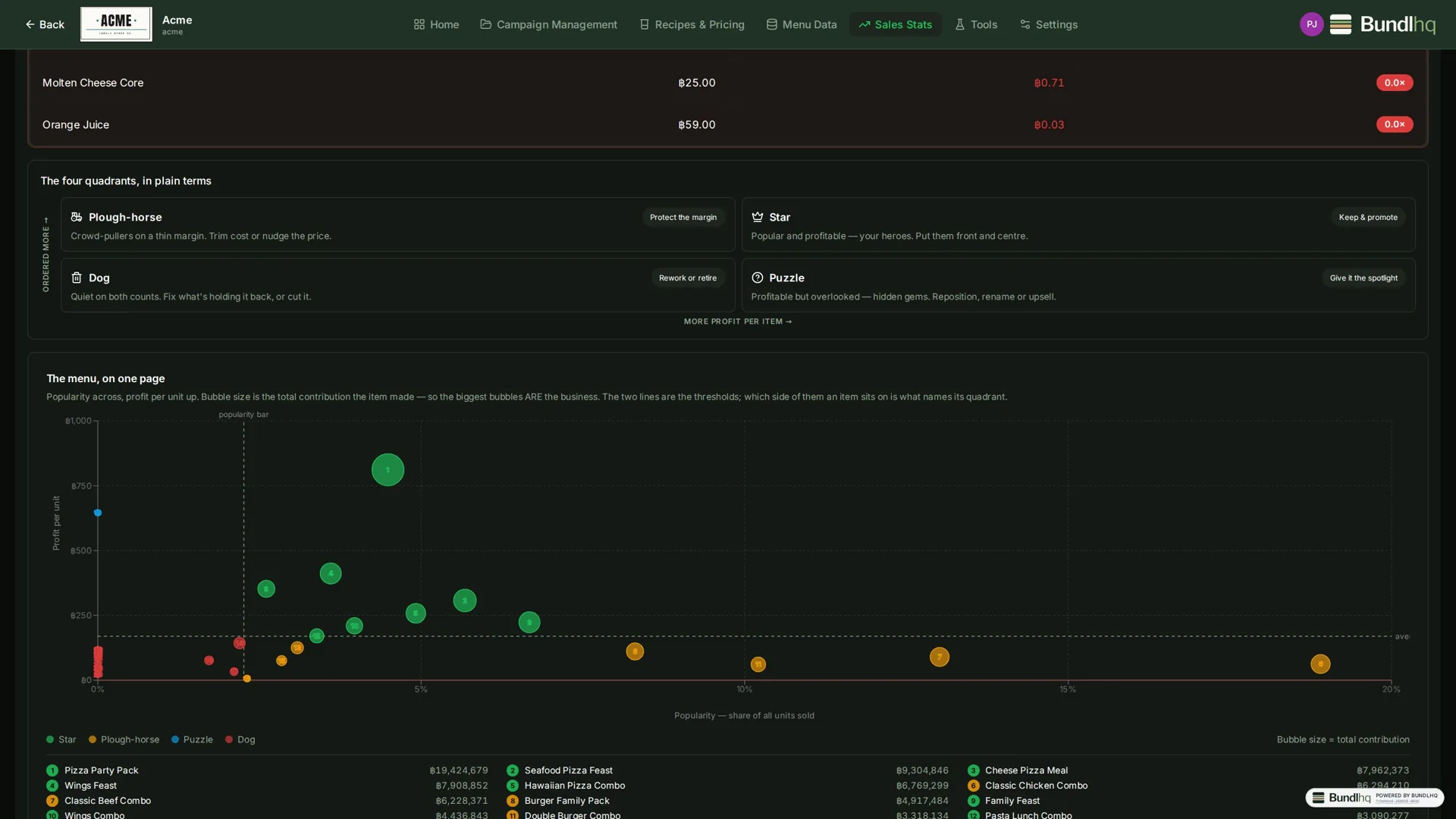Click the Puzzle question-mark icon
The image size is (1456, 819).
point(757,278)
